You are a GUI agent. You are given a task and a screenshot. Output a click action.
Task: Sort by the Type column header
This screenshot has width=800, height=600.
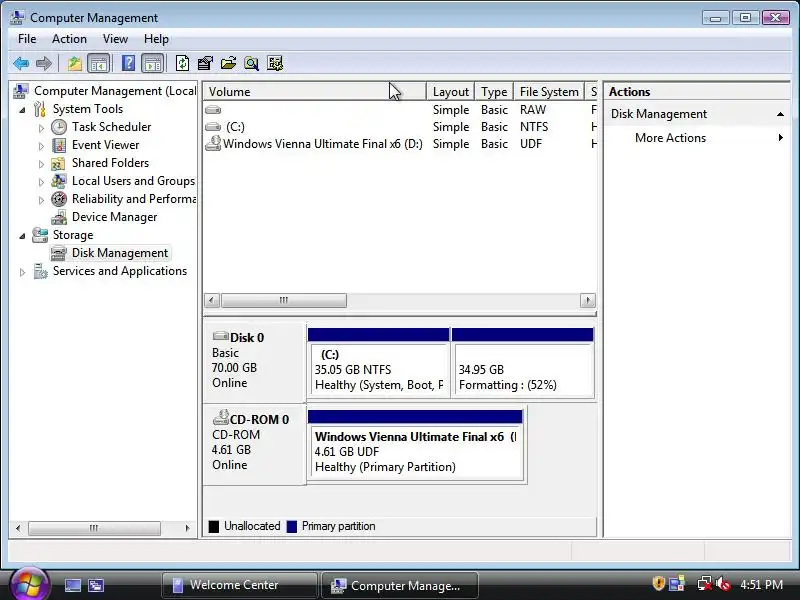click(x=494, y=91)
